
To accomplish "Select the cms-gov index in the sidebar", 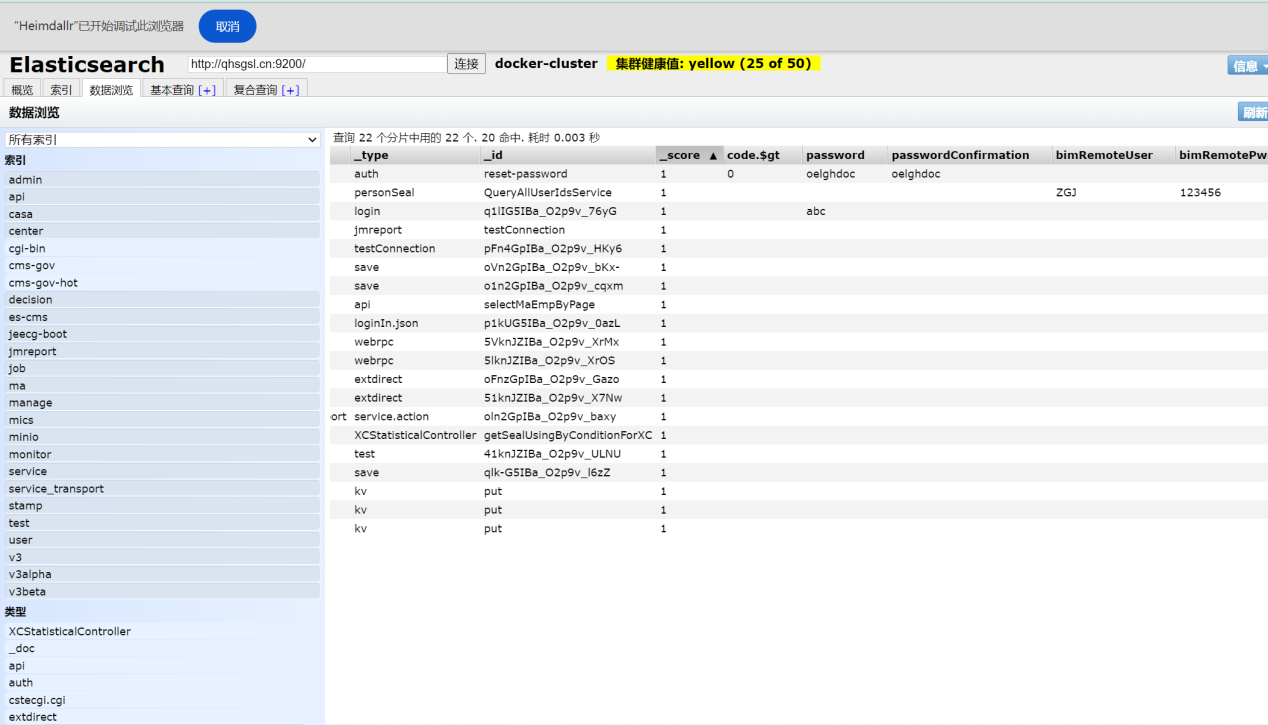I will (162, 266).
